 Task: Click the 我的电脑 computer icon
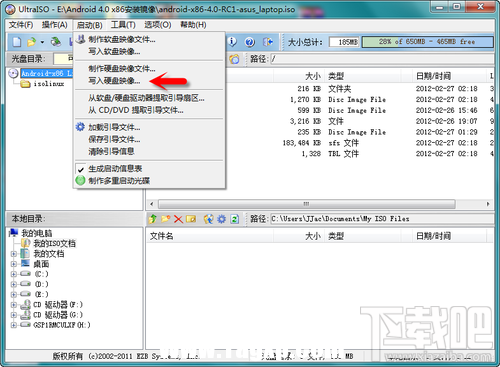[x=14, y=233]
